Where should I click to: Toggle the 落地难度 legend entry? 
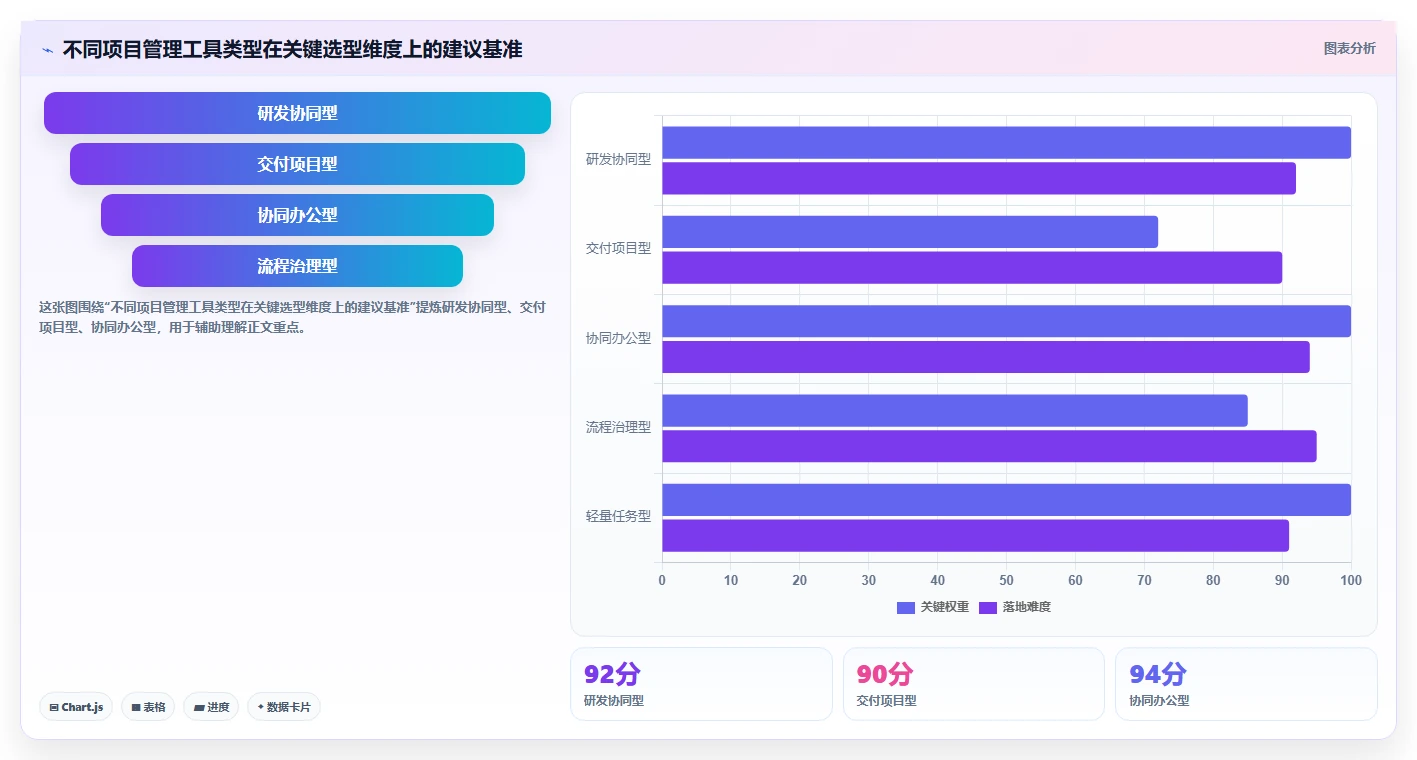point(1015,607)
